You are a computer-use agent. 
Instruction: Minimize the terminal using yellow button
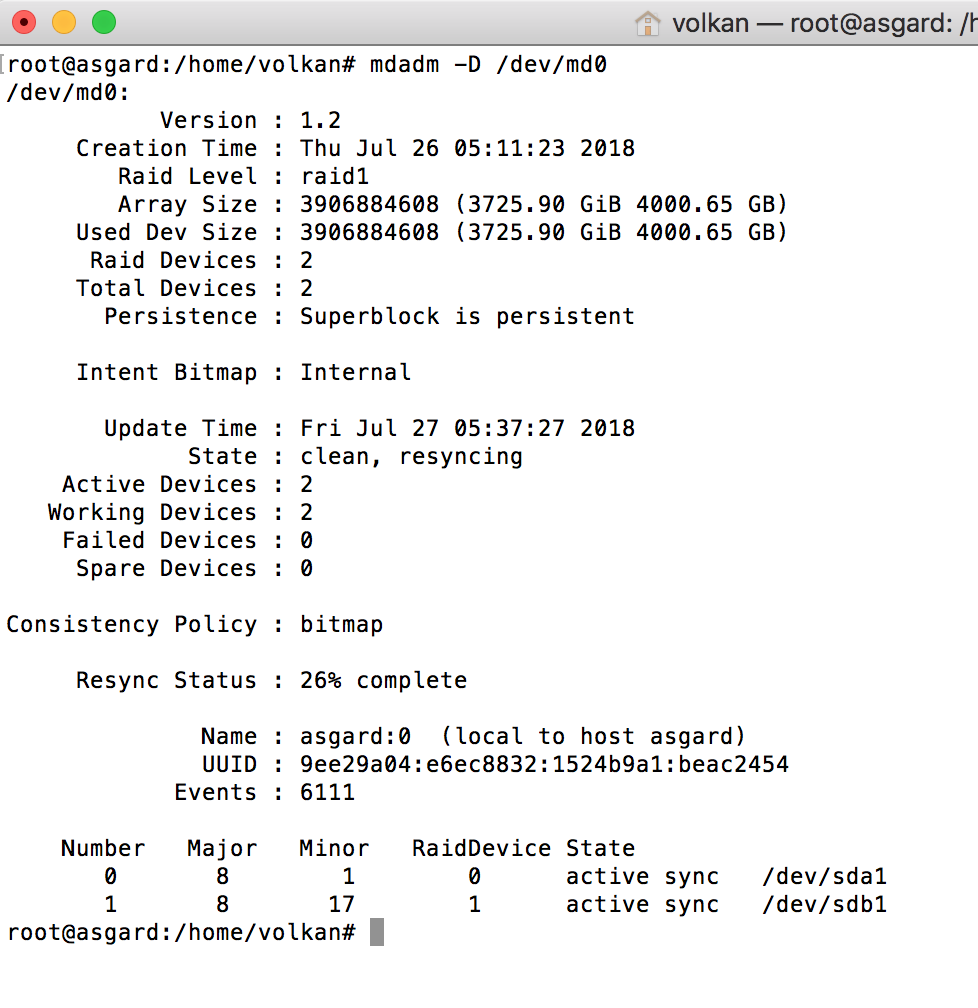point(64,22)
